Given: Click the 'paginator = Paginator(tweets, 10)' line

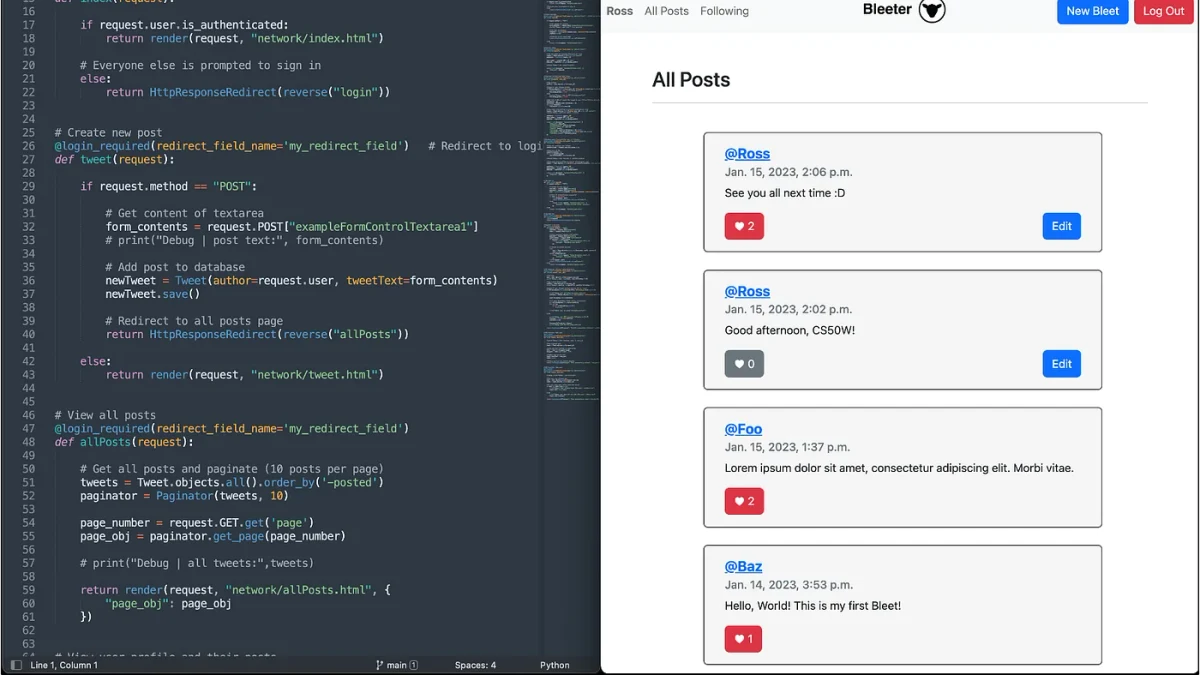Looking at the screenshot, I should pos(184,496).
